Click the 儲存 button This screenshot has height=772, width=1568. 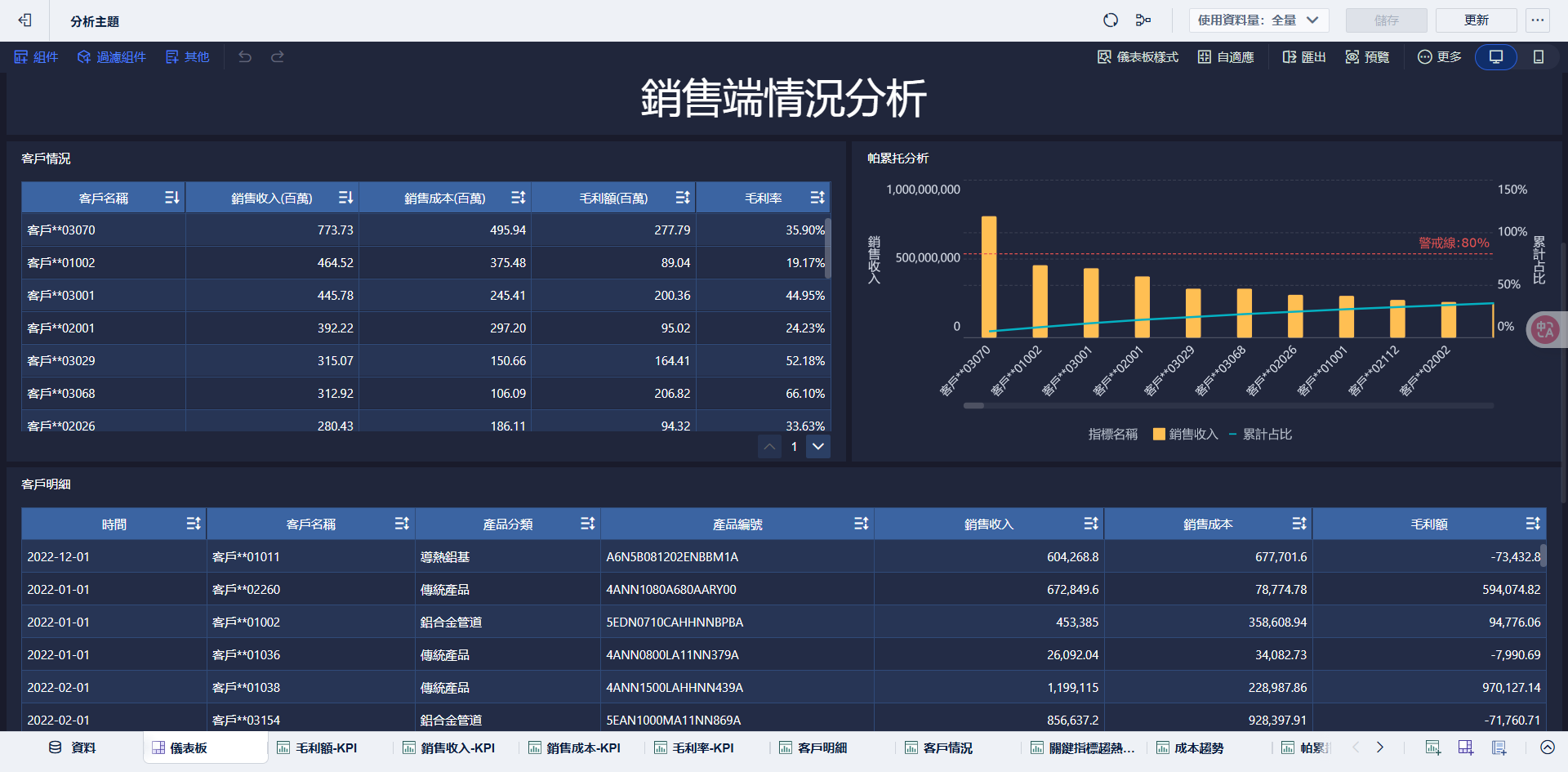[1387, 20]
